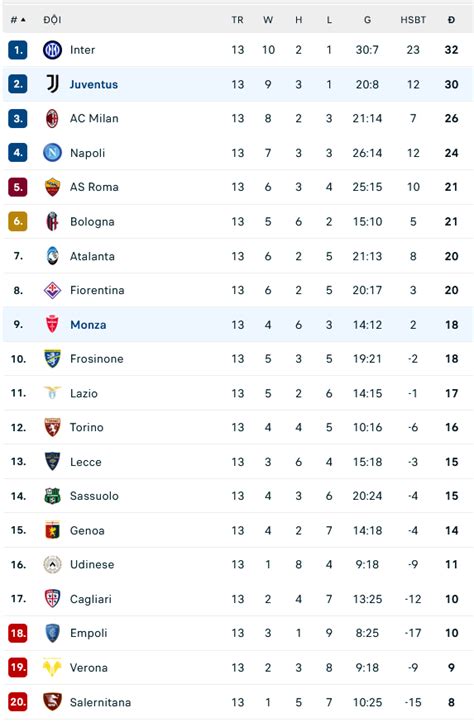Viewport: 474px width, 722px height.
Task: Sort by the HSBT goal difference header
Action: (x=413, y=20)
